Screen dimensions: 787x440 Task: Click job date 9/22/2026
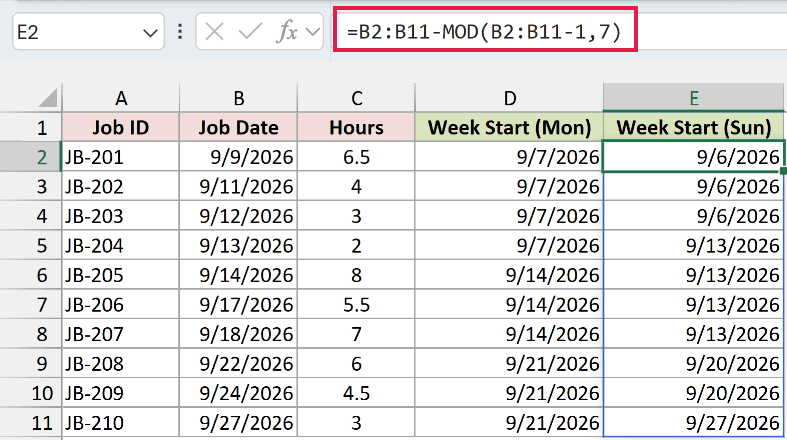pos(238,364)
